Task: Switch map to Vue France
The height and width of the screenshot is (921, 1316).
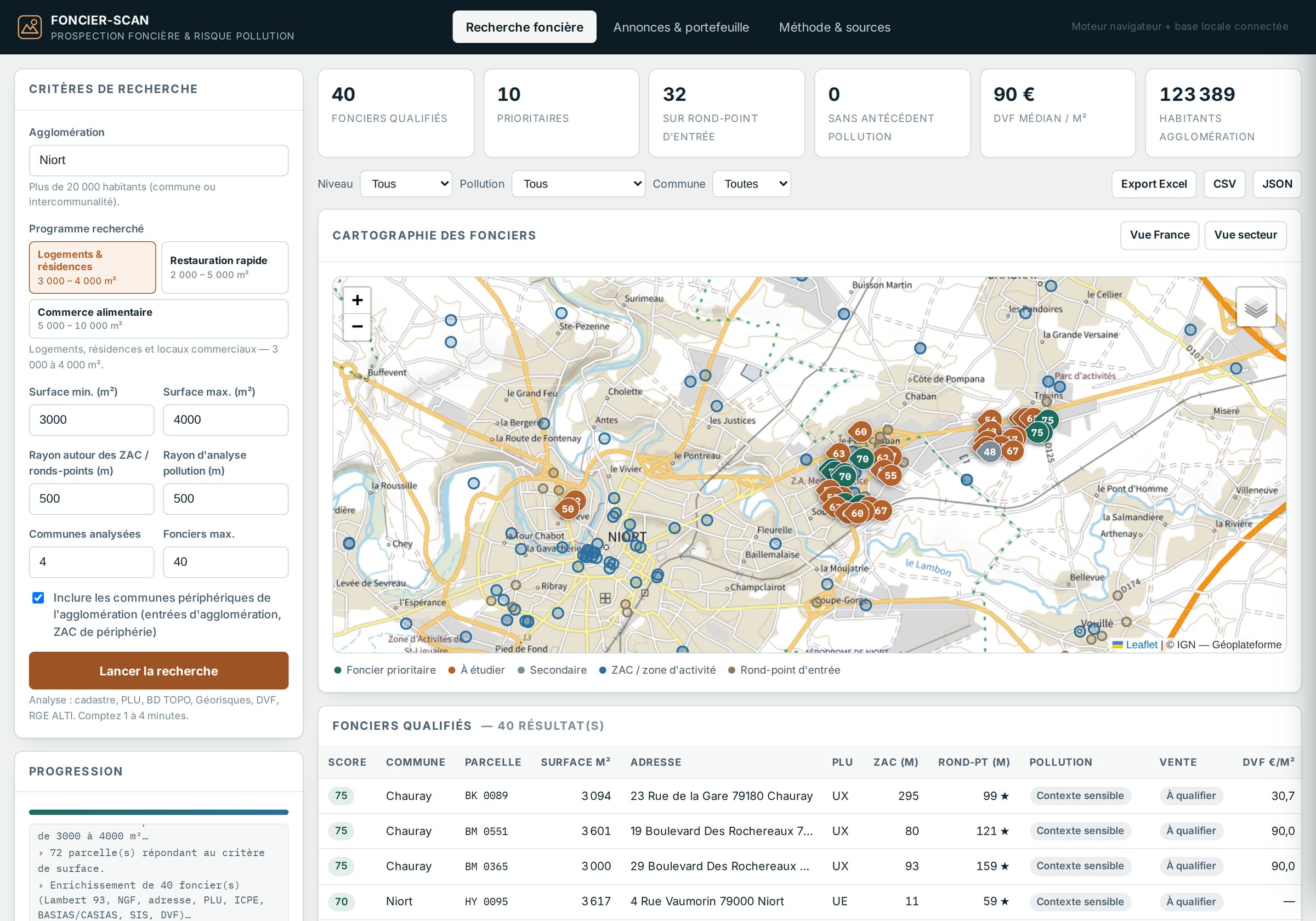Action: [x=1159, y=235]
